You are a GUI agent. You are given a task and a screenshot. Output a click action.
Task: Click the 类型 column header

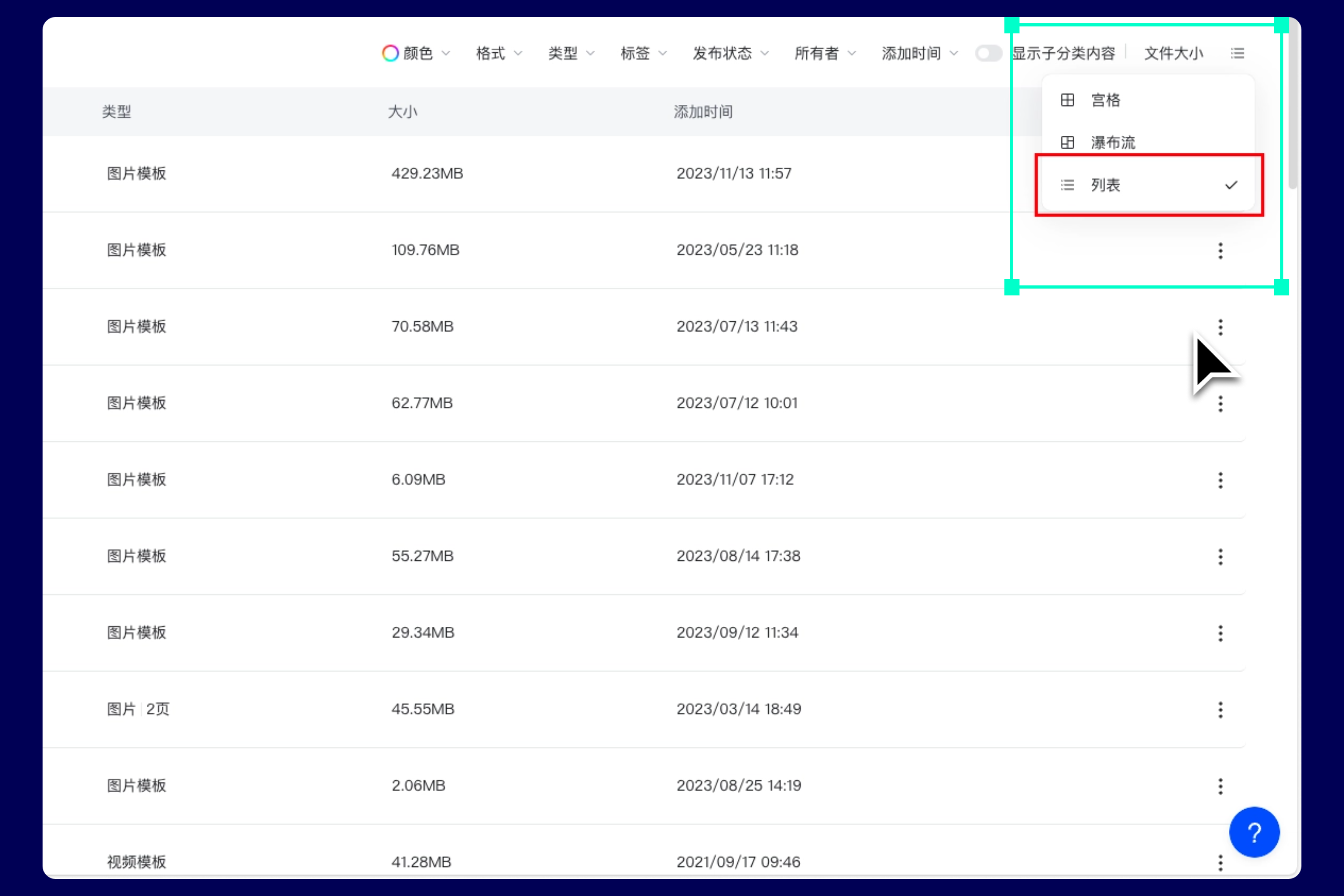click(x=116, y=112)
